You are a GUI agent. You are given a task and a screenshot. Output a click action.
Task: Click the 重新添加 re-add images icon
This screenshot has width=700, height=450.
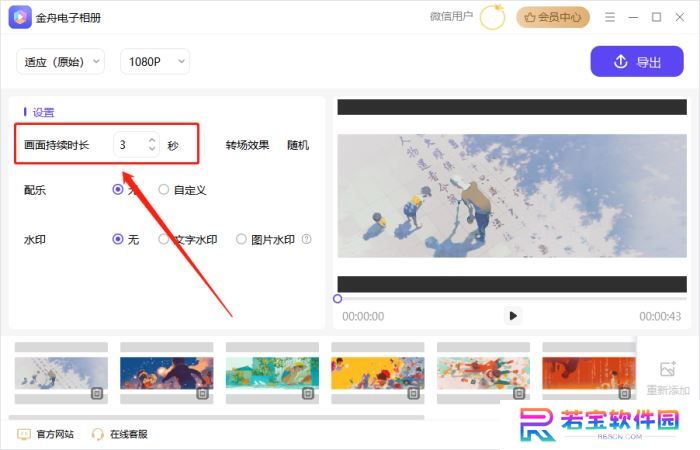tap(668, 370)
